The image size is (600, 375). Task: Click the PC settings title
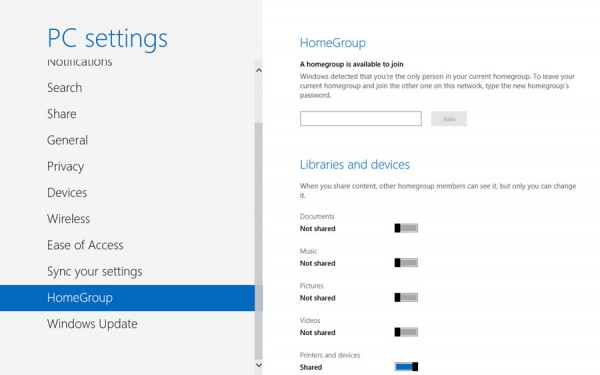[107, 39]
